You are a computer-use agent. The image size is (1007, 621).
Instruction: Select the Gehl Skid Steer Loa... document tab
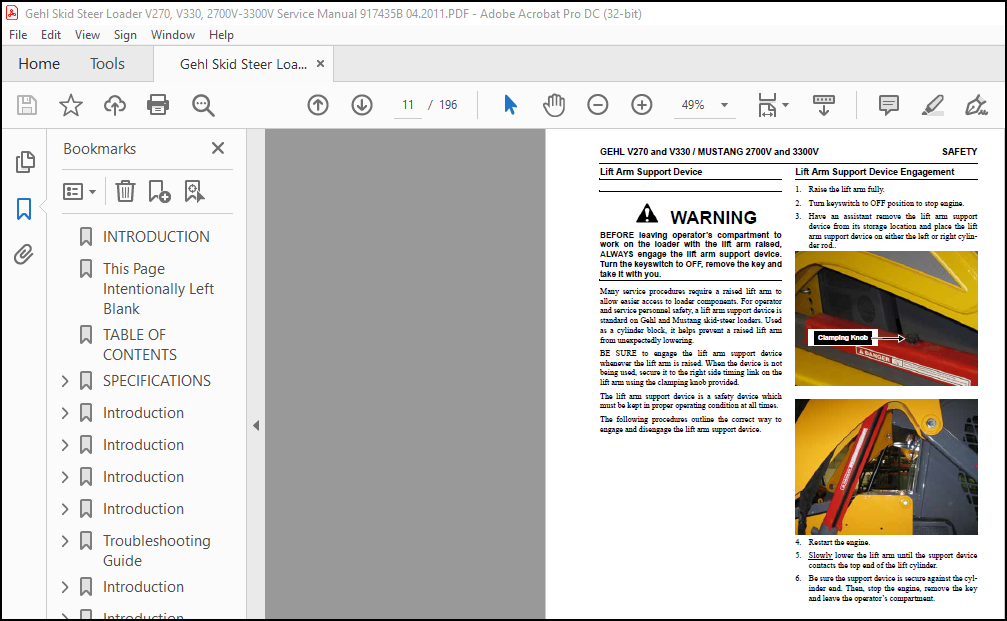[243, 64]
